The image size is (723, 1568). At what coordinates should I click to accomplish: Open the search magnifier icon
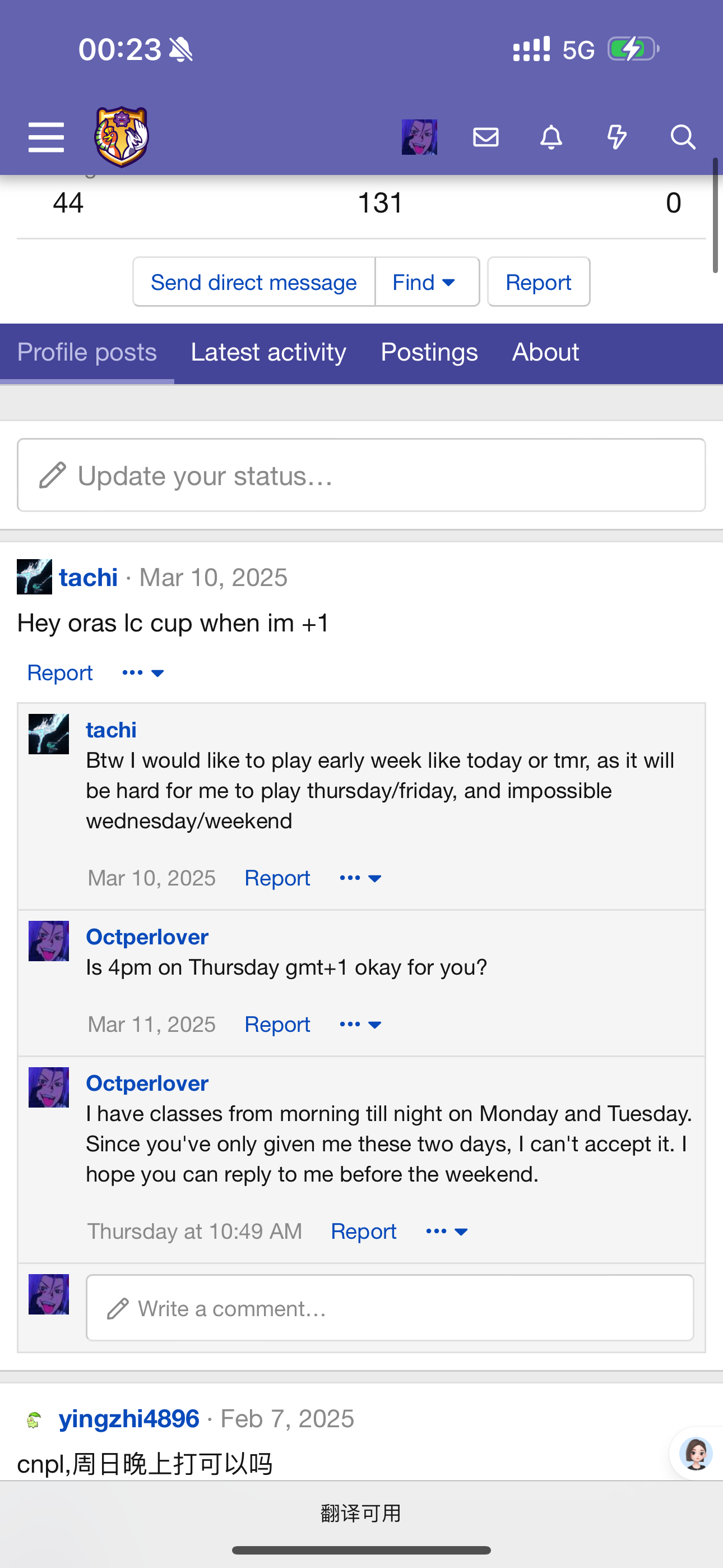(x=683, y=137)
